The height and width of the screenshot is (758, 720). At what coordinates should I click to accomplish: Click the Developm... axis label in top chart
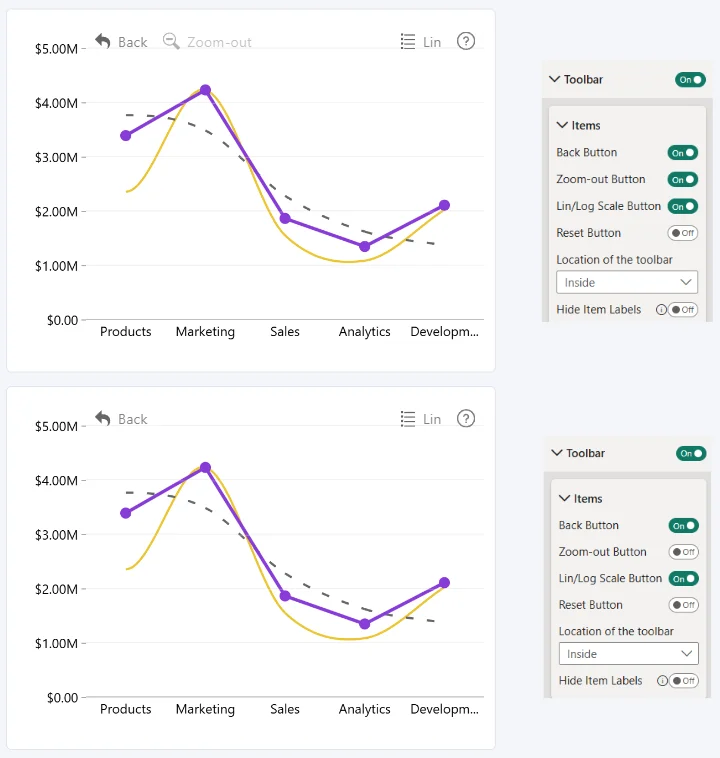[x=444, y=332]
